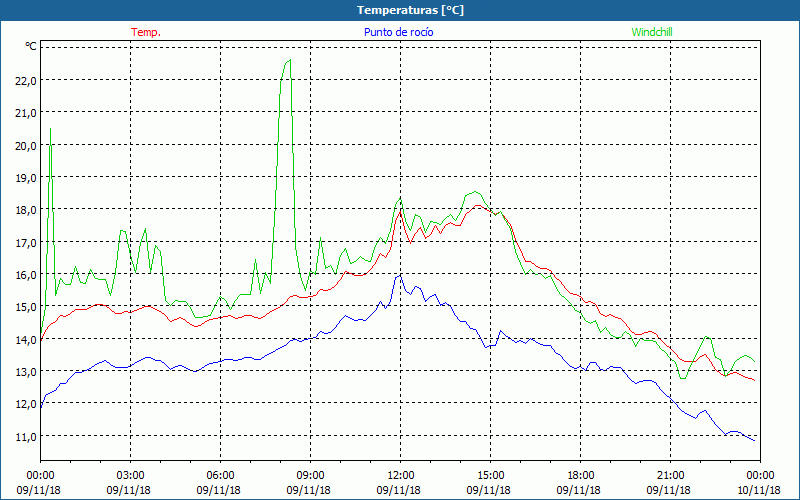This screenshot has width=800, height=500.
Task: Click the 22,0 y-axis value
Action: (x=26, y=81)
